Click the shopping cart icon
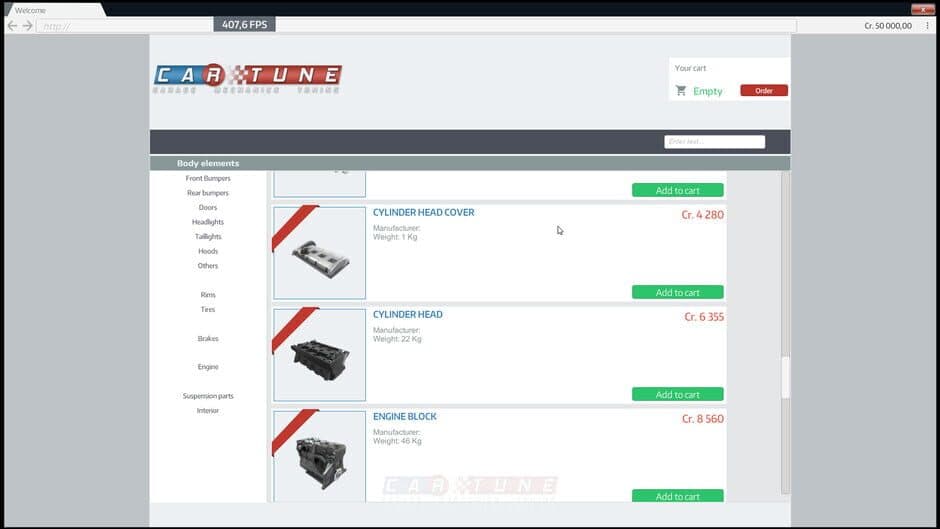This screenshot has width=940, height=529. [681, 91]
